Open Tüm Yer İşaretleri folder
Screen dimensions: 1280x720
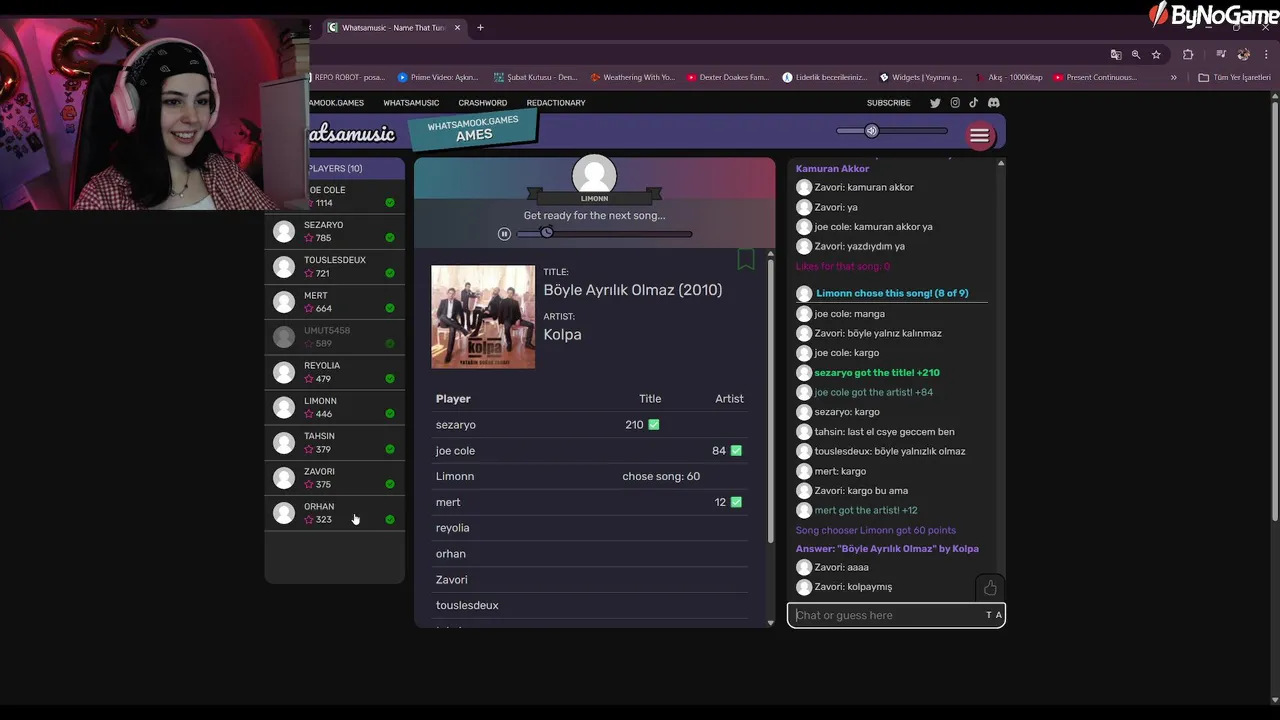click(1234, 77)
